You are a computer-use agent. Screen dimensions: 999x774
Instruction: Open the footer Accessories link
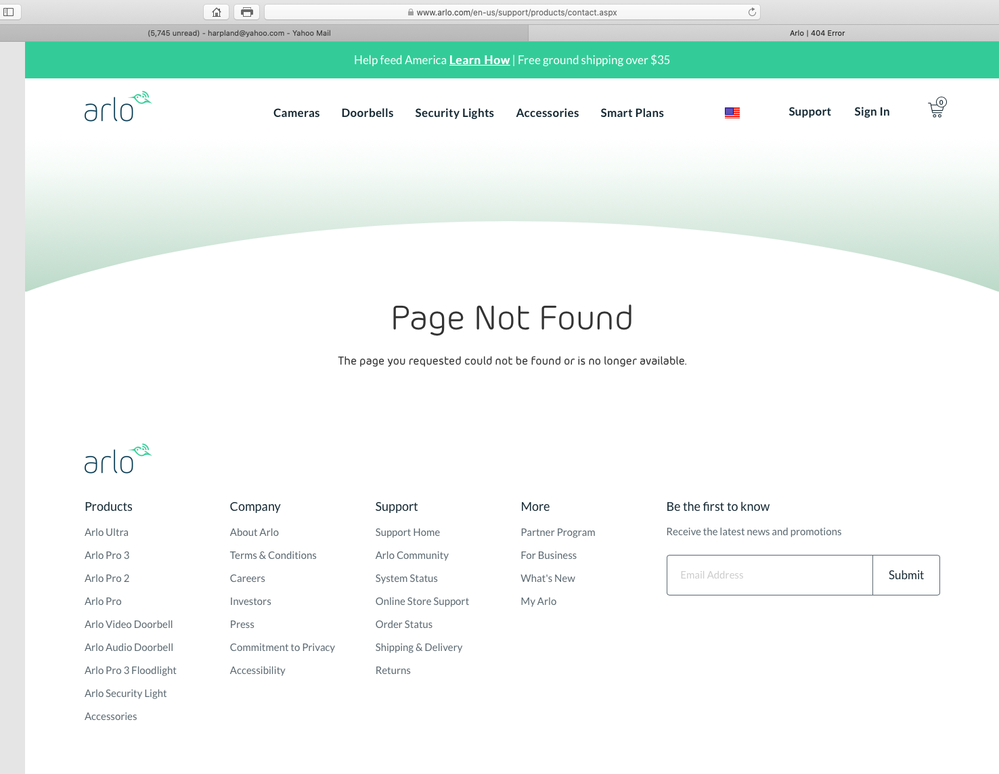tap(111, 716)
